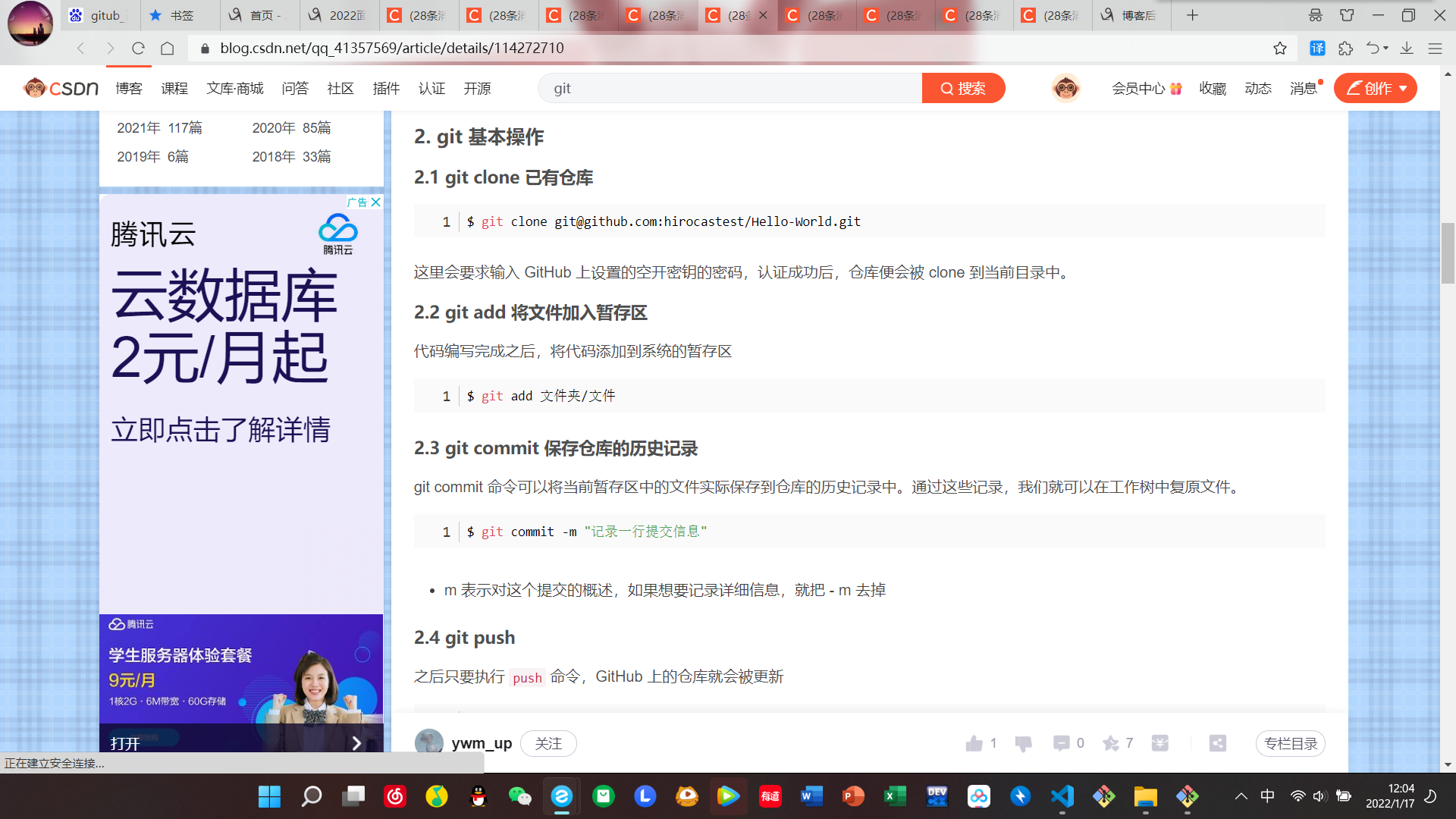1456x819 pixels.
Task: Expand the undo history dropdown arrow
Action: click(1386, 49)
